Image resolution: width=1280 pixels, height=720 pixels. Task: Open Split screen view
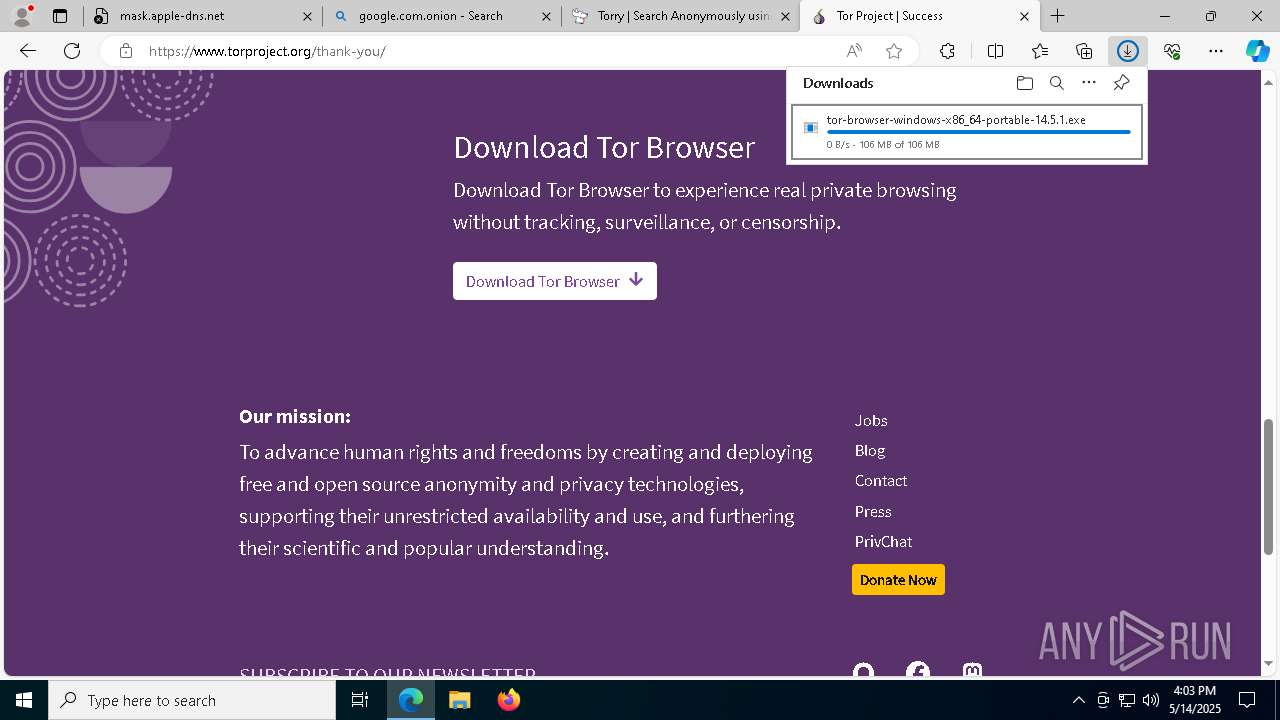point(995,51)
